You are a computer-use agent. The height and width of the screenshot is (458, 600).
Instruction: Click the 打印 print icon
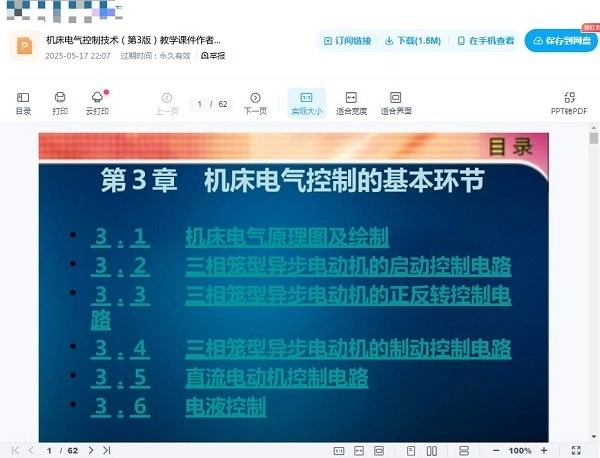60,102
